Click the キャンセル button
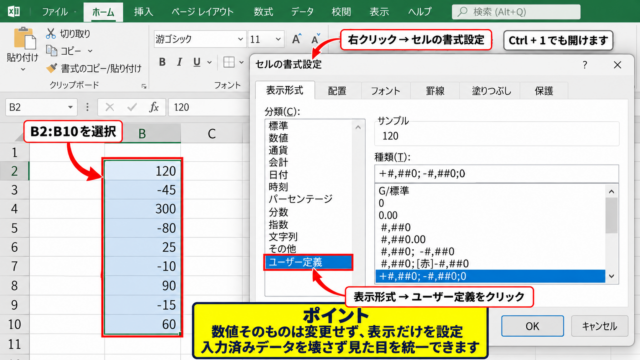640x360 pixels. tap(599, 326)
